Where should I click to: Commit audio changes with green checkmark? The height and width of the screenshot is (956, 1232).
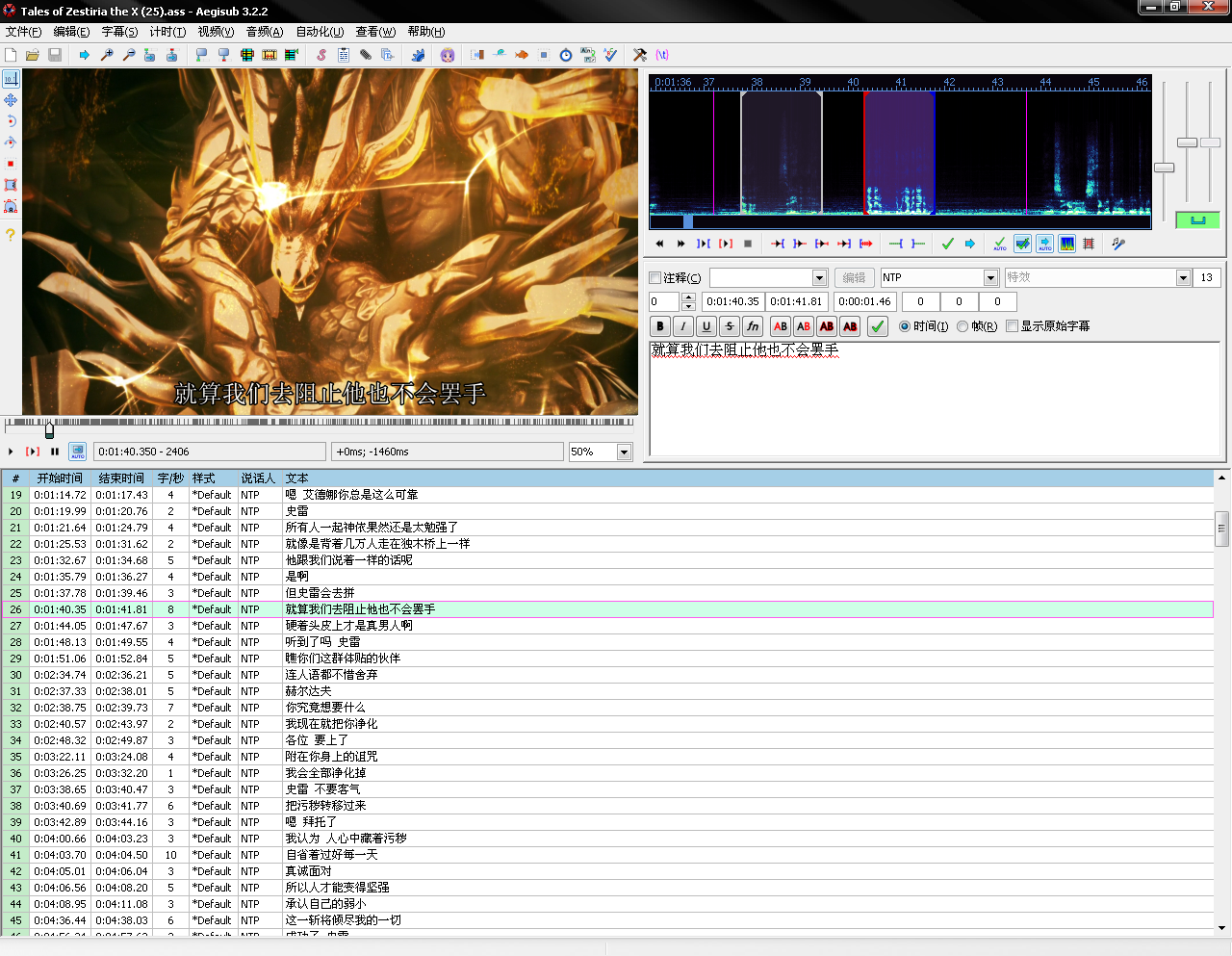click(x=948, y=244)
